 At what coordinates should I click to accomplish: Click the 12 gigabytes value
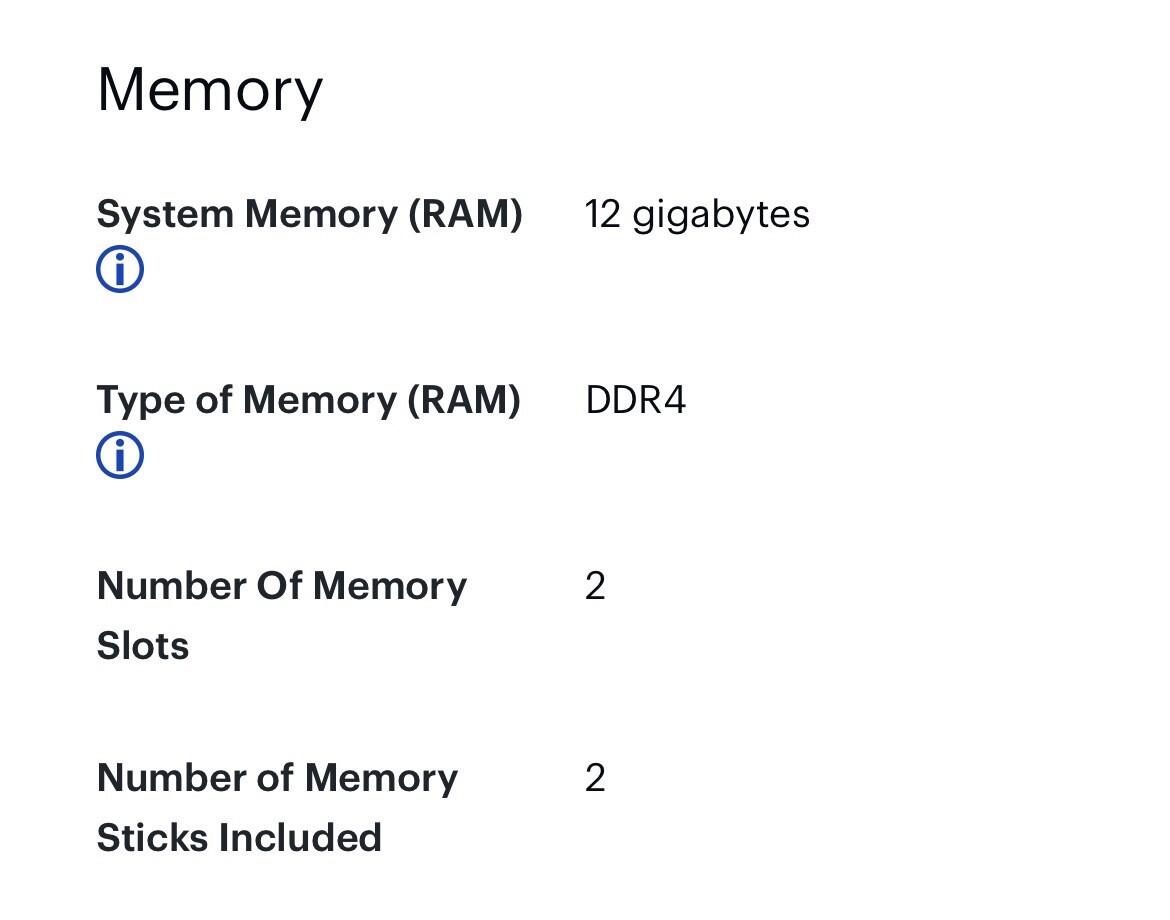[697, 216]
